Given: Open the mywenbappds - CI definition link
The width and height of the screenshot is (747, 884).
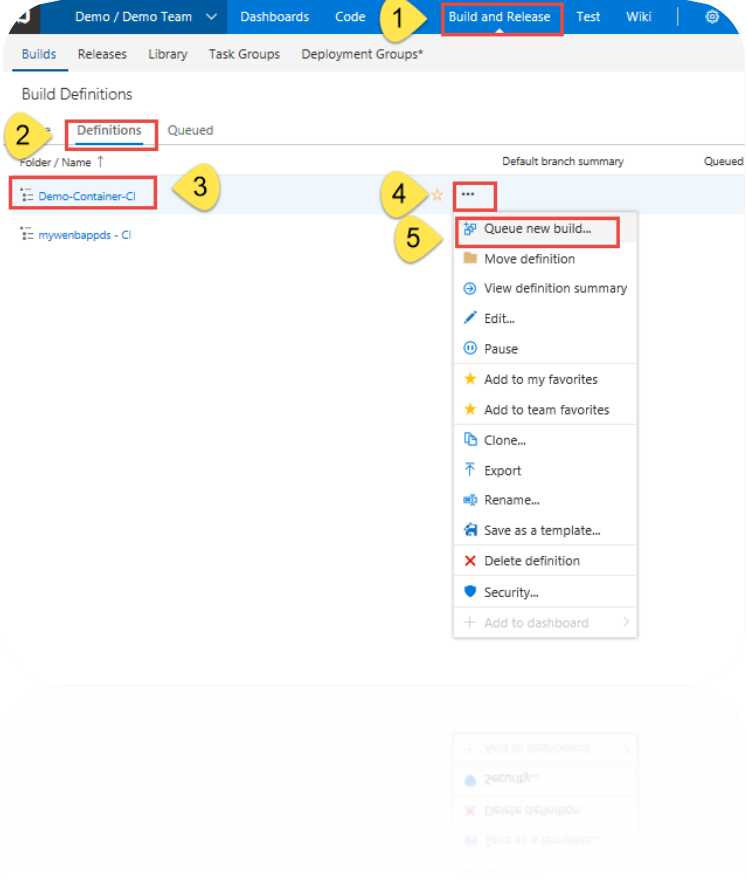Looking at the screenshot, I should 85,235.
